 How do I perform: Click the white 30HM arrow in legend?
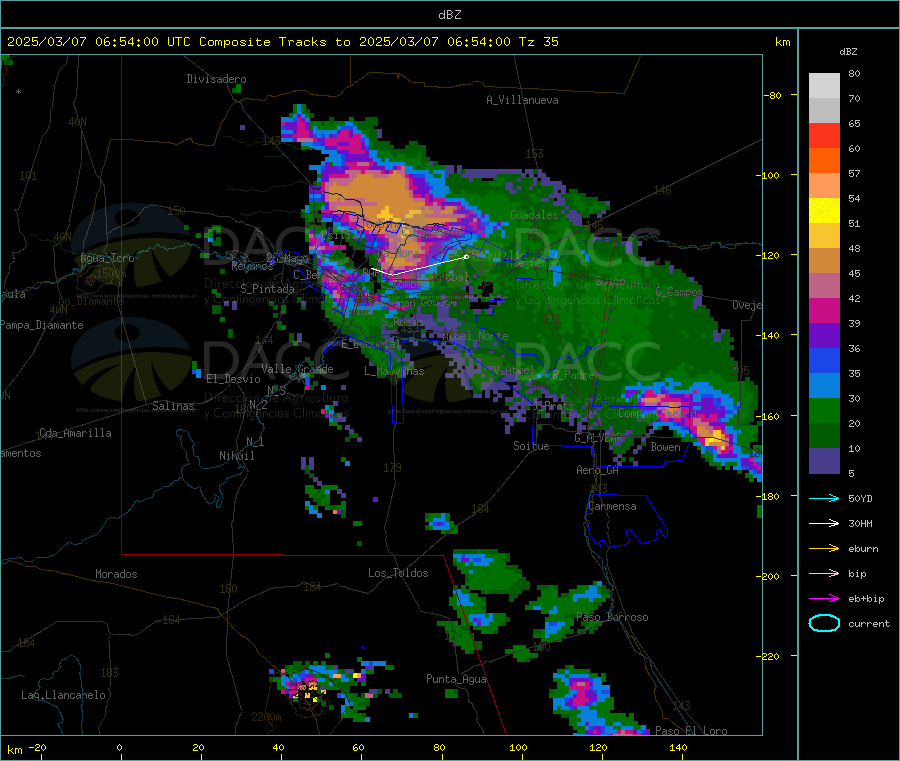point(824,523)
